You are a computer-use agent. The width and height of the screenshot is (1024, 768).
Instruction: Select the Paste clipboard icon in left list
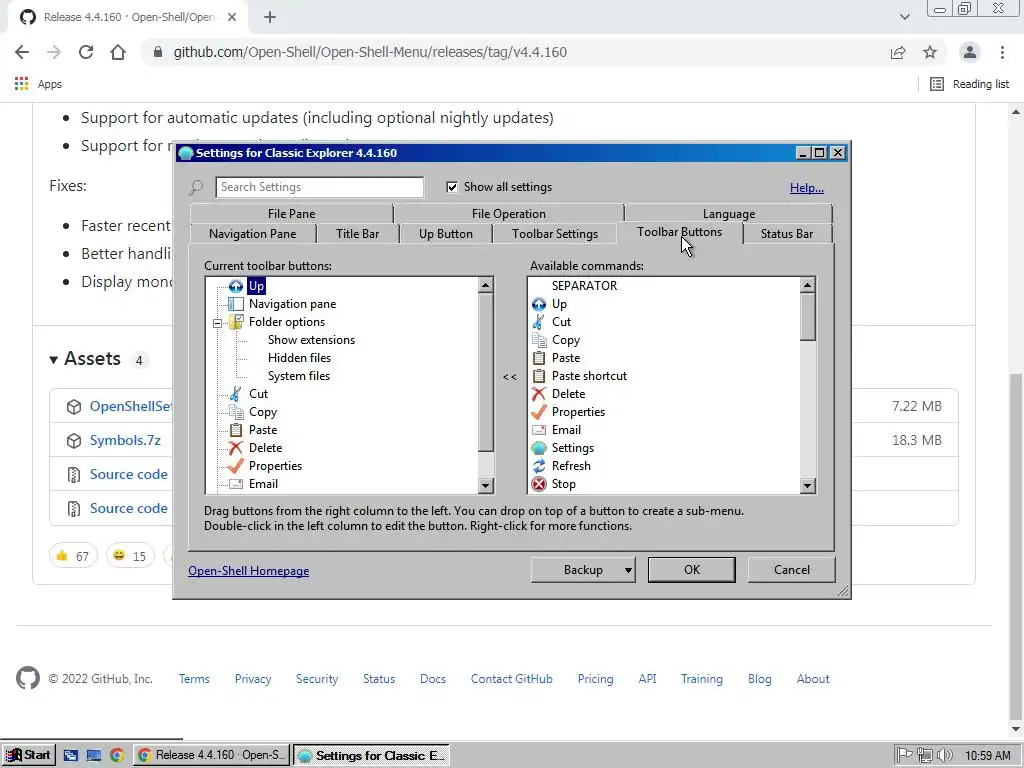coord(236,430)
